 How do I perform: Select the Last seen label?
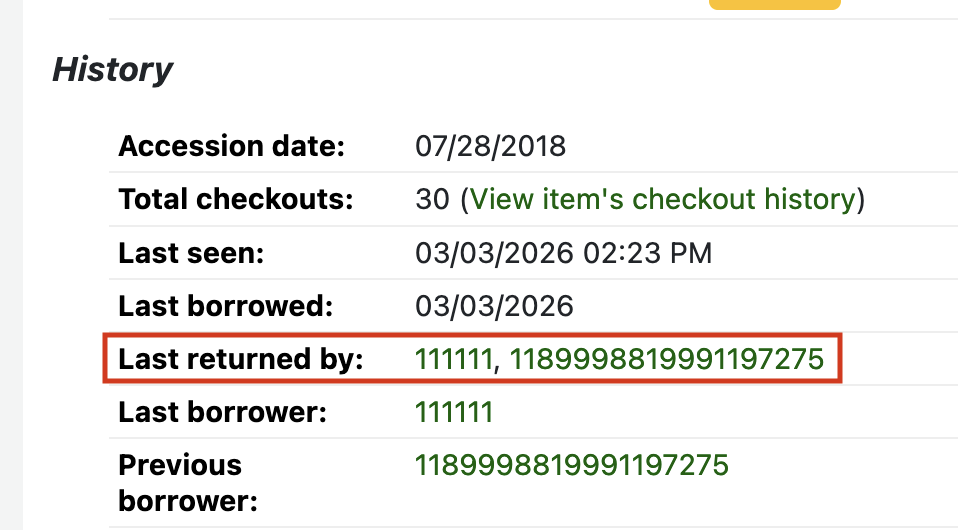pyautogui.click(x=190, y=253)
